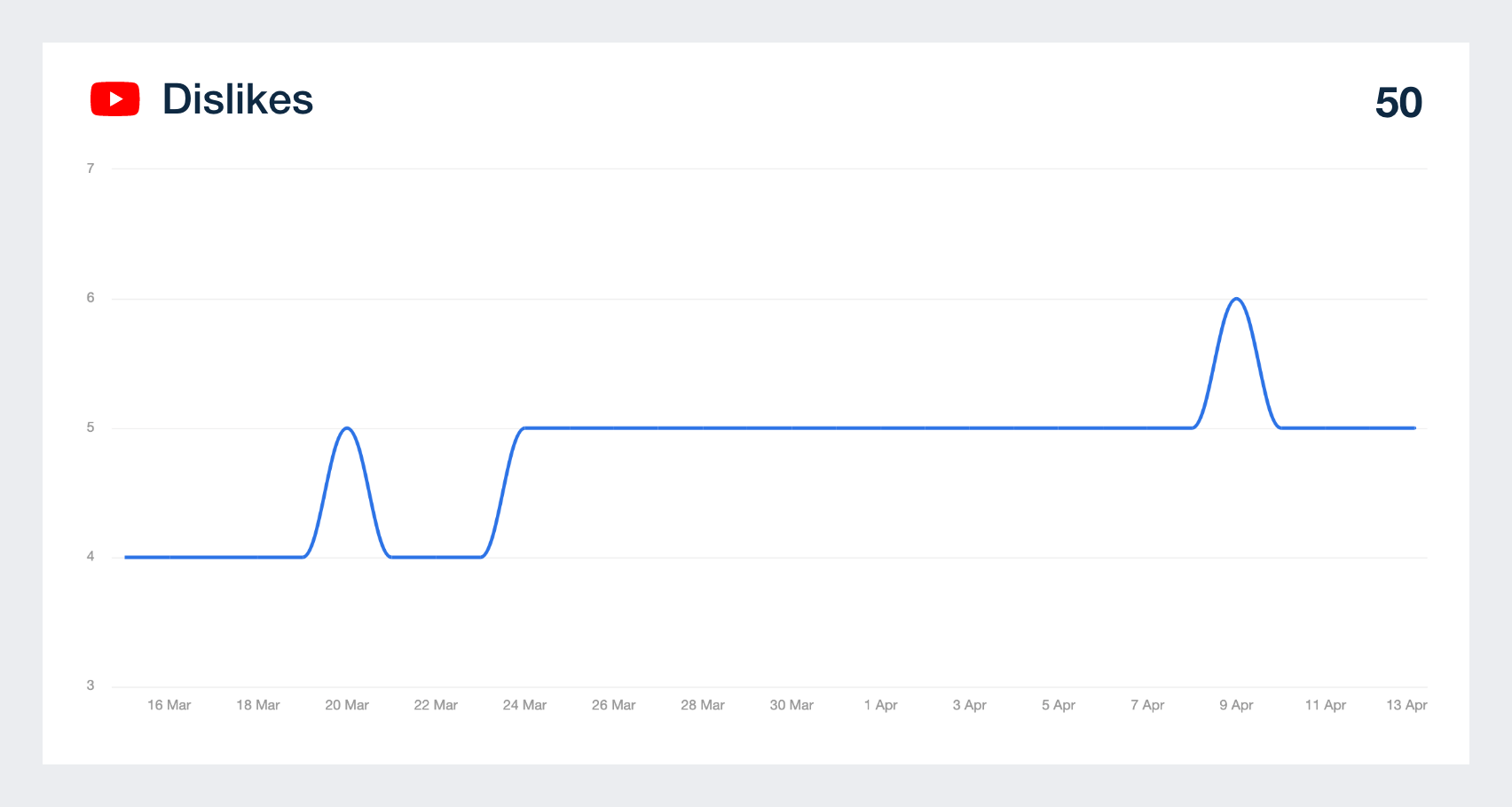Click the line peak at 6 dislikes

point(1236,299)
